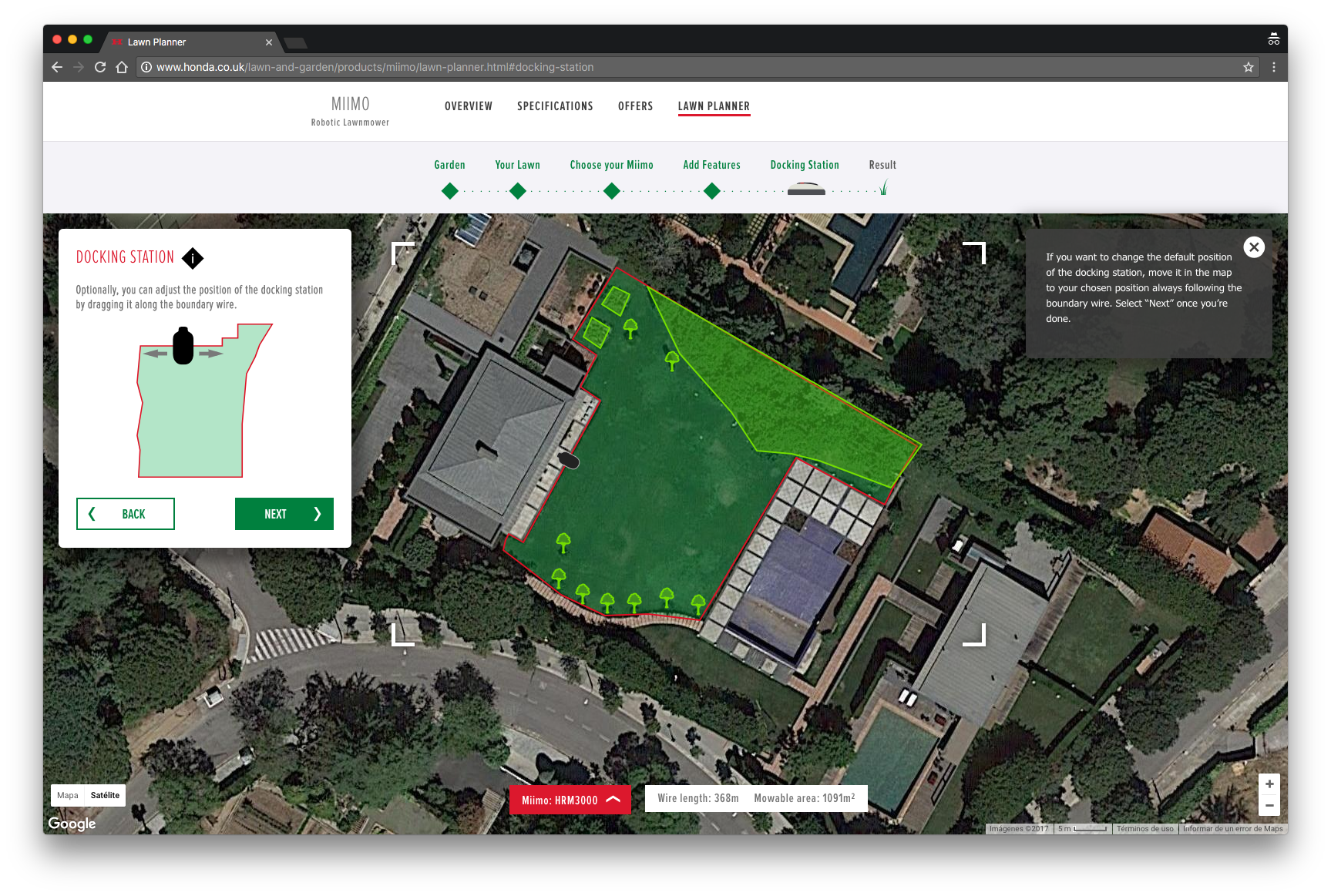Click the BACK button
Image resolution: width=1331 pixels, height=896 pixels.
click(x=126, y=514)
